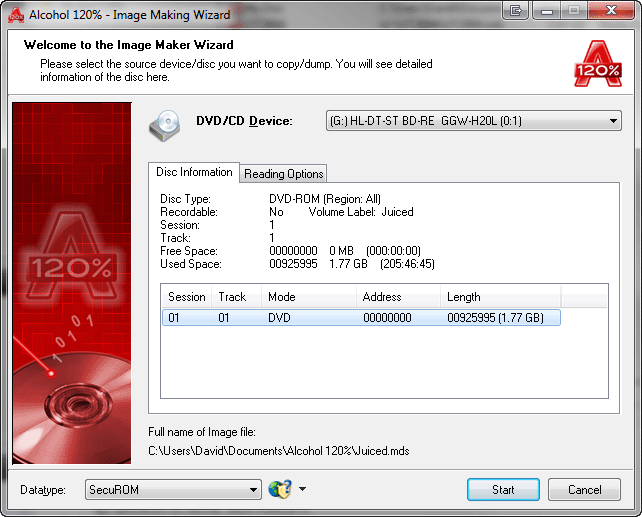Open the Datatype SecuROM dropdown
Viewport: 642px width, 517px height.
tap(173, 490)
